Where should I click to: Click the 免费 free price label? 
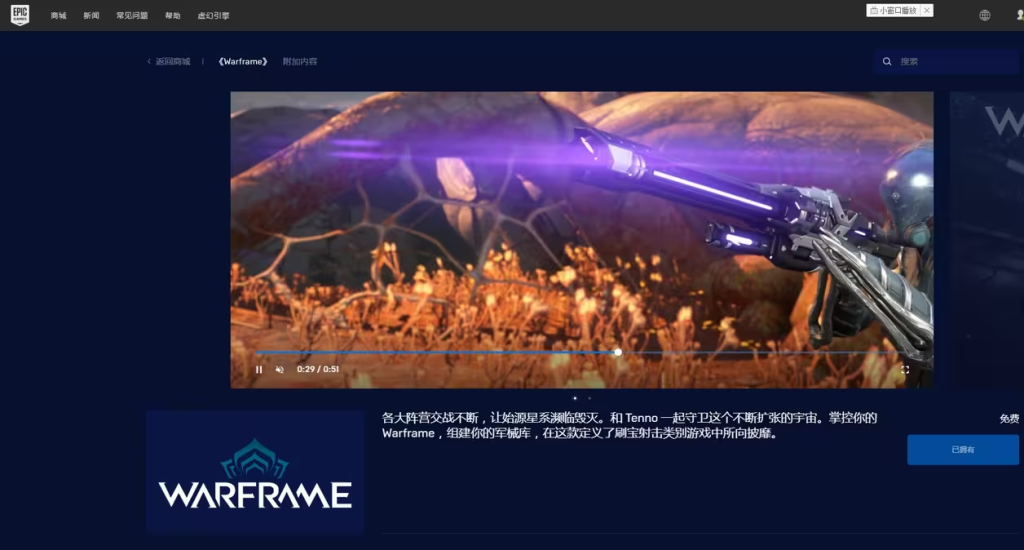tap(1009, 419)
